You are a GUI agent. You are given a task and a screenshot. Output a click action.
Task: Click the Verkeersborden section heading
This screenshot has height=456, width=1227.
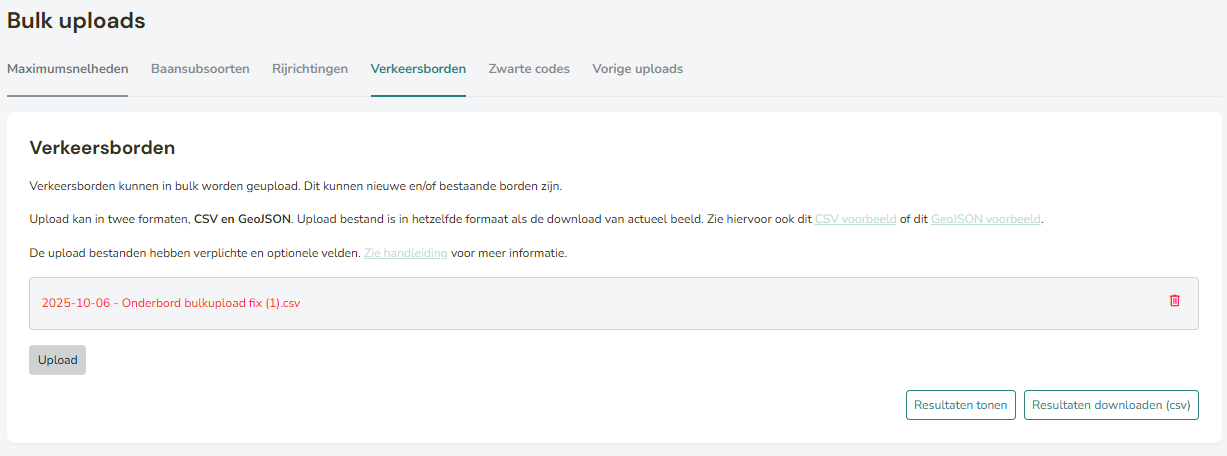tap(102, 148)
